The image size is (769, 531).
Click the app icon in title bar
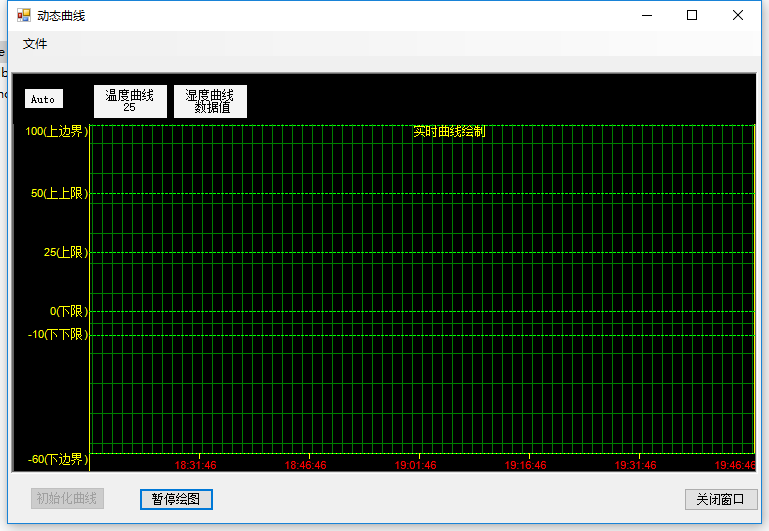24,16
